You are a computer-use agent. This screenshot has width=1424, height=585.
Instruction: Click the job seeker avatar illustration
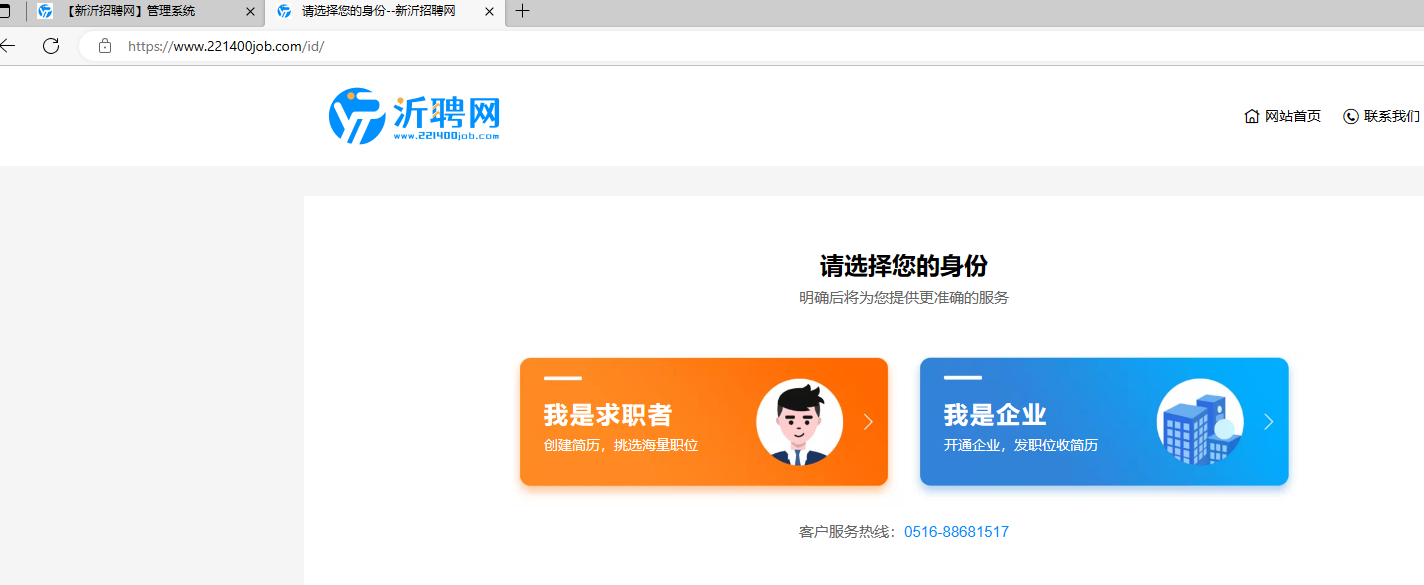[x=799, y=422]
